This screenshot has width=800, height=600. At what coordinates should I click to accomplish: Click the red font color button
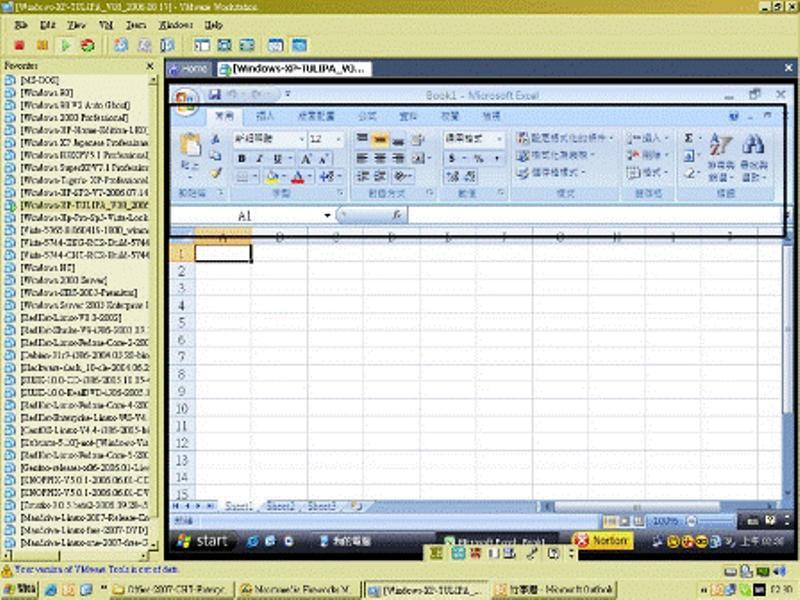[298, 177]
